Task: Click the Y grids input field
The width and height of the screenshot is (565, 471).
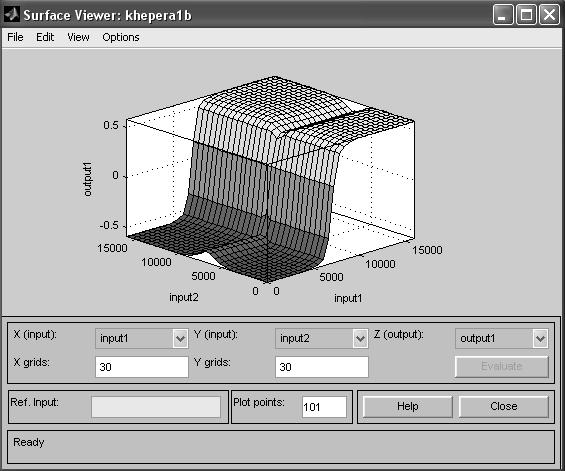Action: 322,367
